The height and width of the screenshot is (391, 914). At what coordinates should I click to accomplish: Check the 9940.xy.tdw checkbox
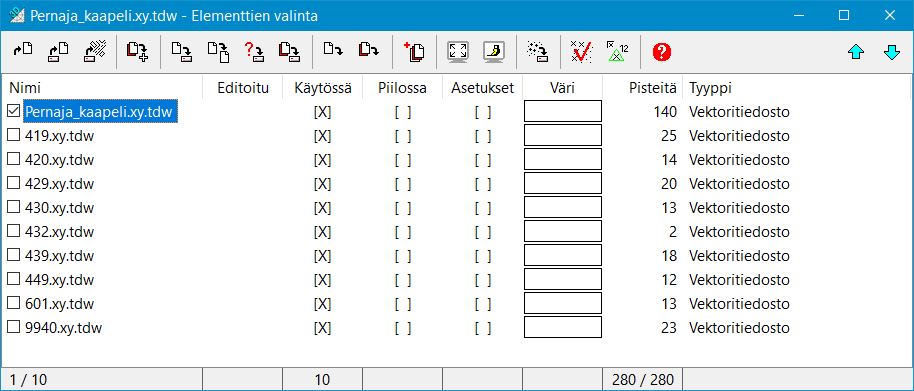[13, 327]
